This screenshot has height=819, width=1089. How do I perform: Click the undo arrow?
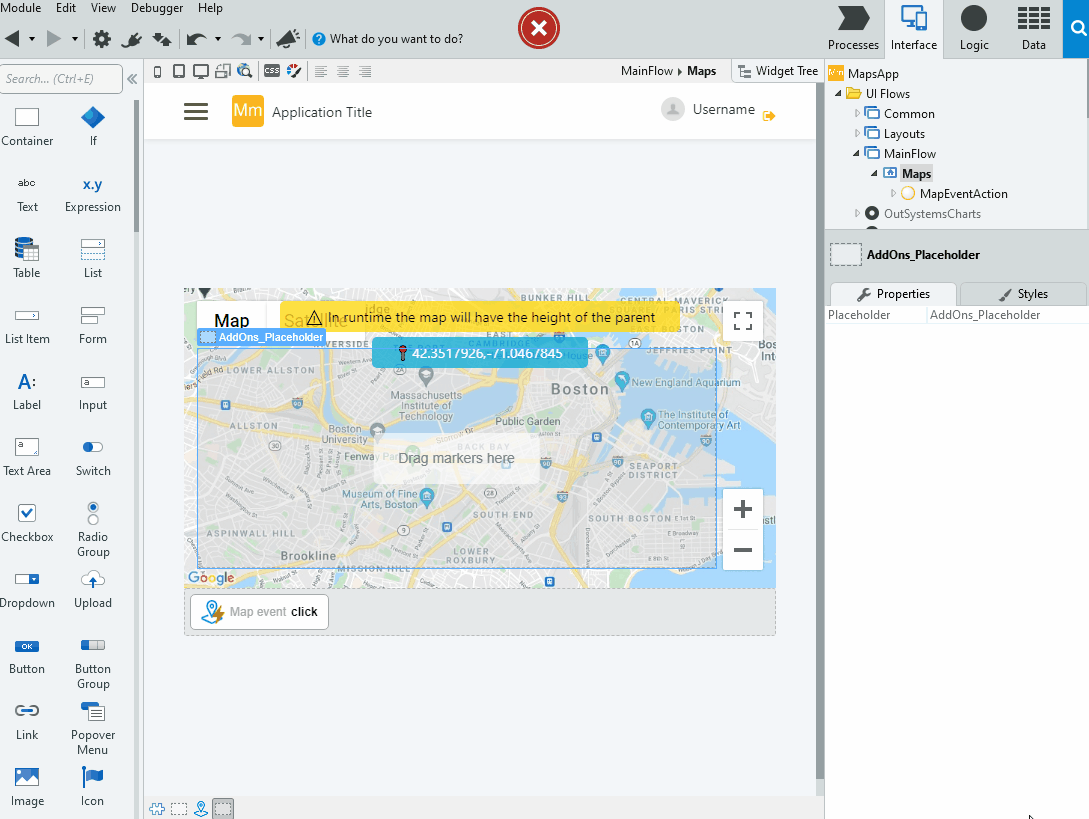[197, 40]
